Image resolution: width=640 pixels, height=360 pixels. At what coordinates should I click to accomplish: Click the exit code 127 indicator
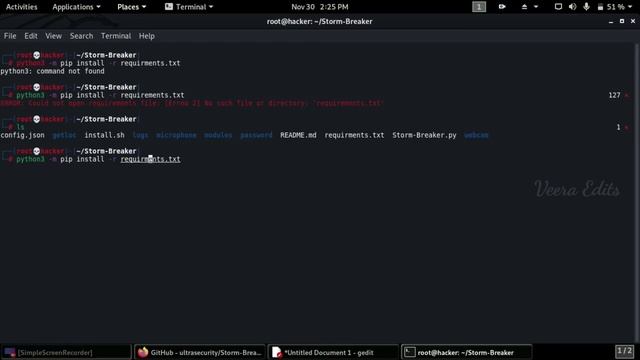tap(614, 95)
